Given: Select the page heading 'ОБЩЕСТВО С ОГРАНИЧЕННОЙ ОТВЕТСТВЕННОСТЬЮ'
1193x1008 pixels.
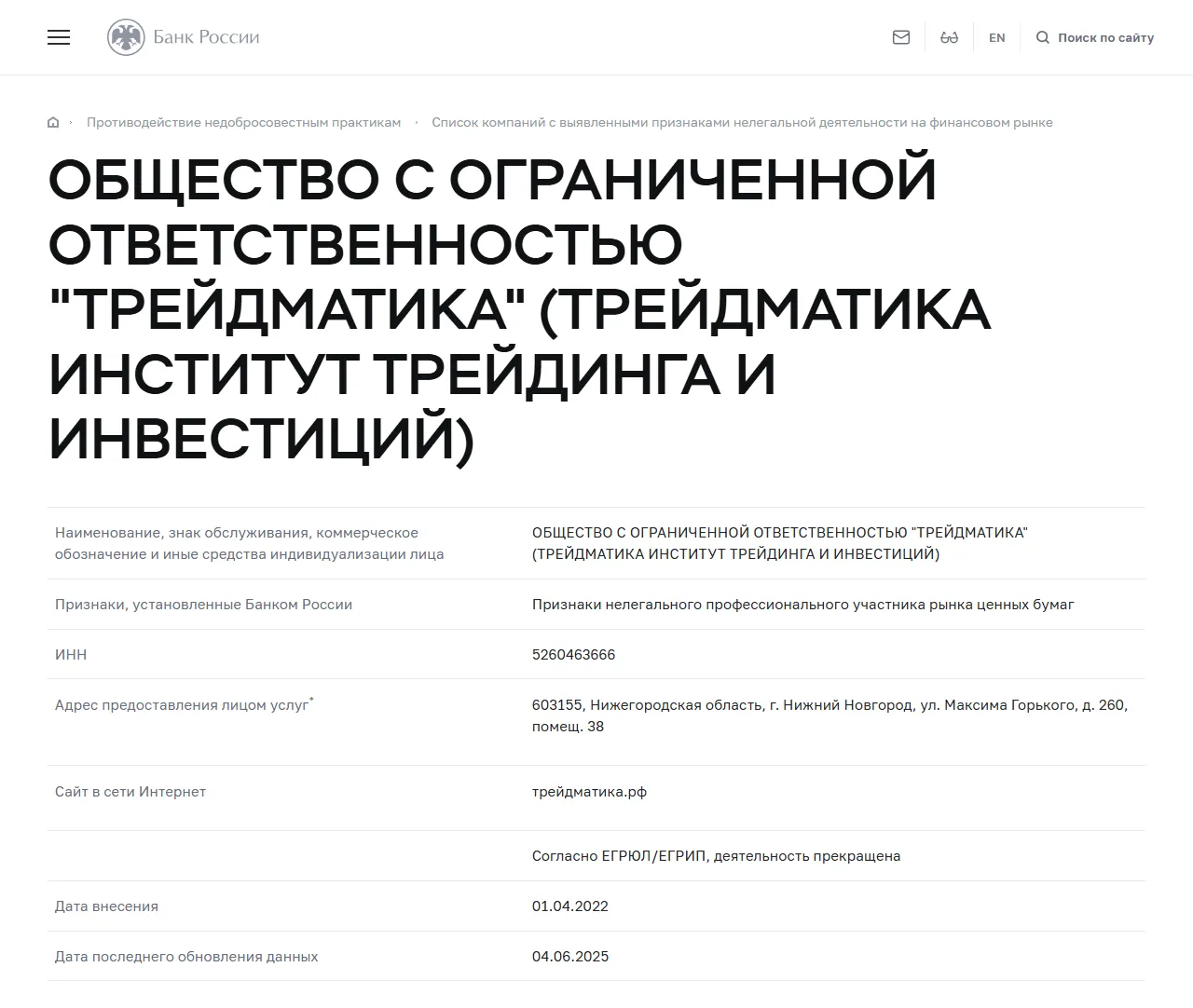Looking at the screenshot, I should (519, 309).
